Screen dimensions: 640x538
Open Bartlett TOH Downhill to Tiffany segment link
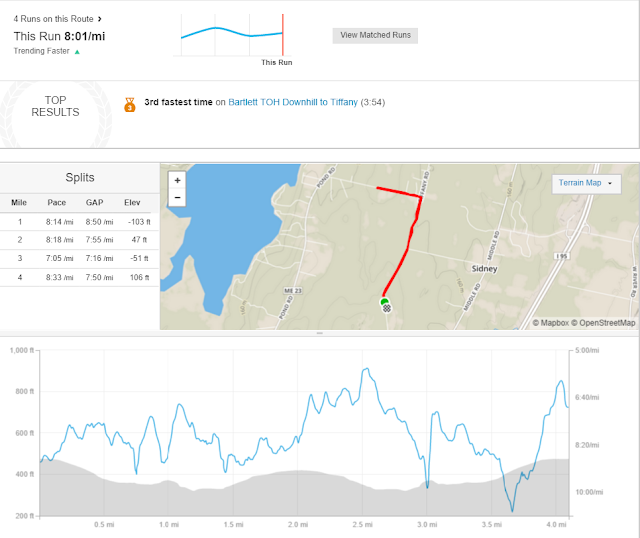coord(293,102)
